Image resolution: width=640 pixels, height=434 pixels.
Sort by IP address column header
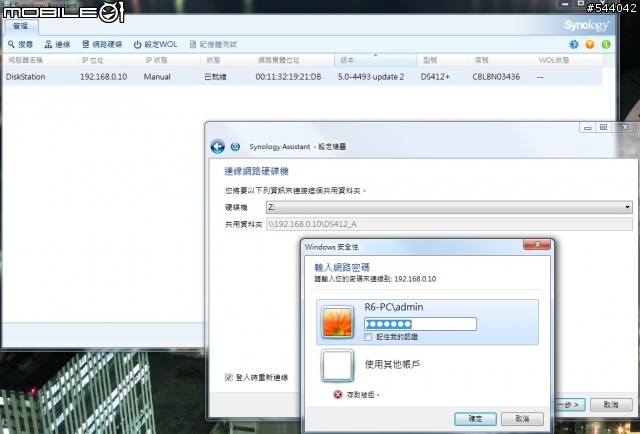pos(108,60)
